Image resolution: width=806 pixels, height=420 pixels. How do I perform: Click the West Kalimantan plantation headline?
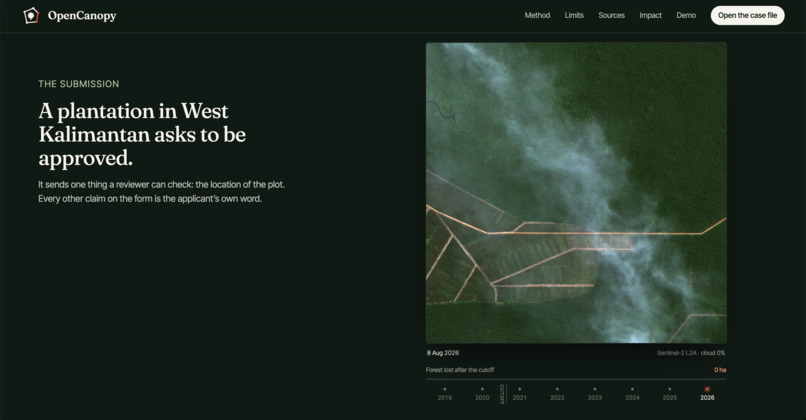tap(142, 135)
